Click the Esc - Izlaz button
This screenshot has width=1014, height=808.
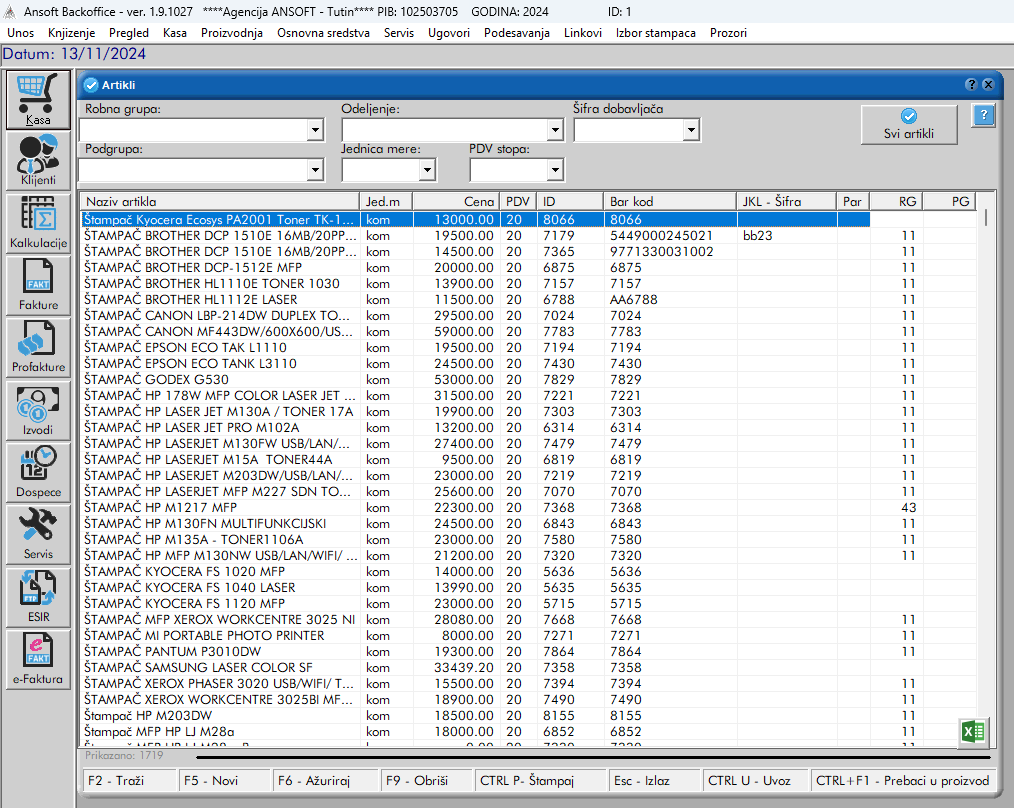654,780
